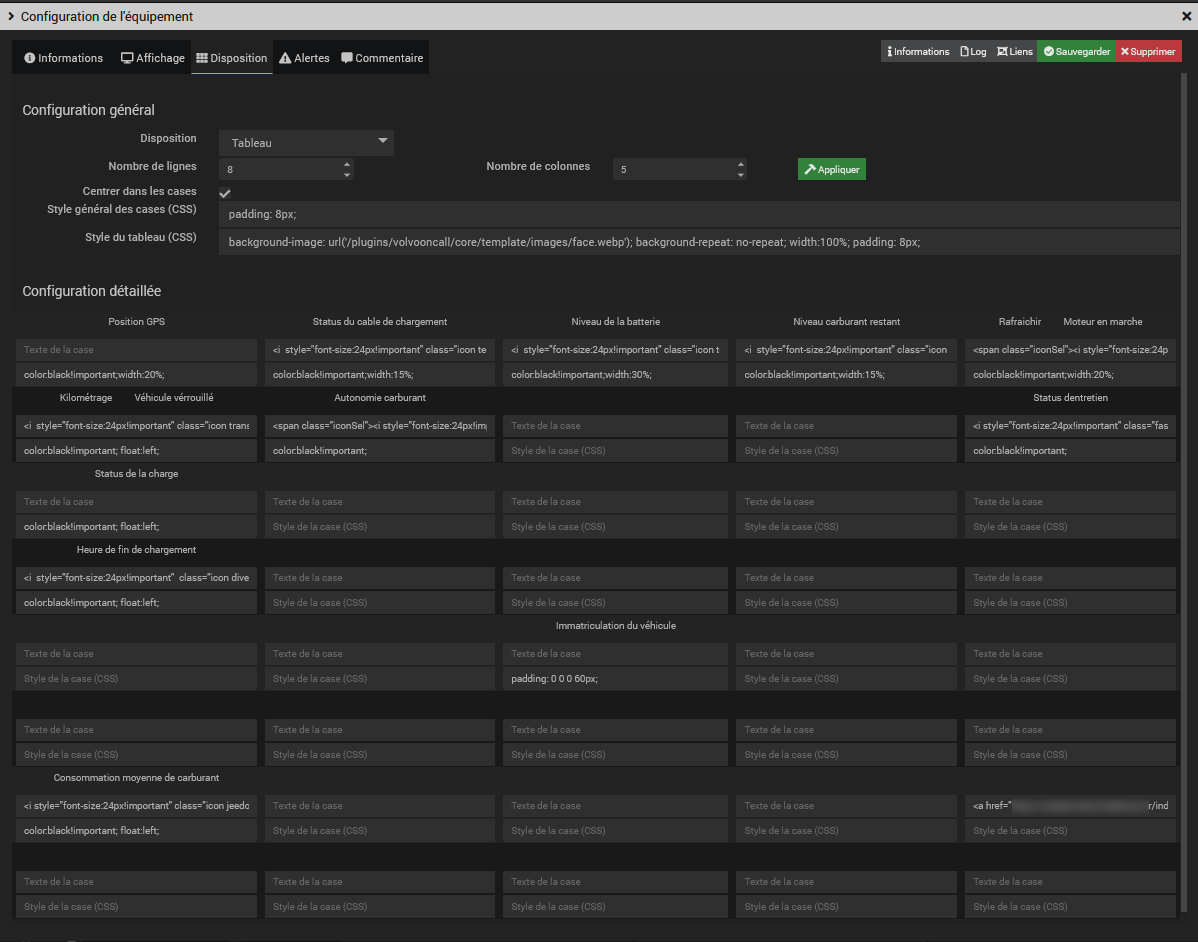The height and width of the screenshot is (942, 1198).
Task: Edit the text field under Status dentretien
Action: point(1070,426)
